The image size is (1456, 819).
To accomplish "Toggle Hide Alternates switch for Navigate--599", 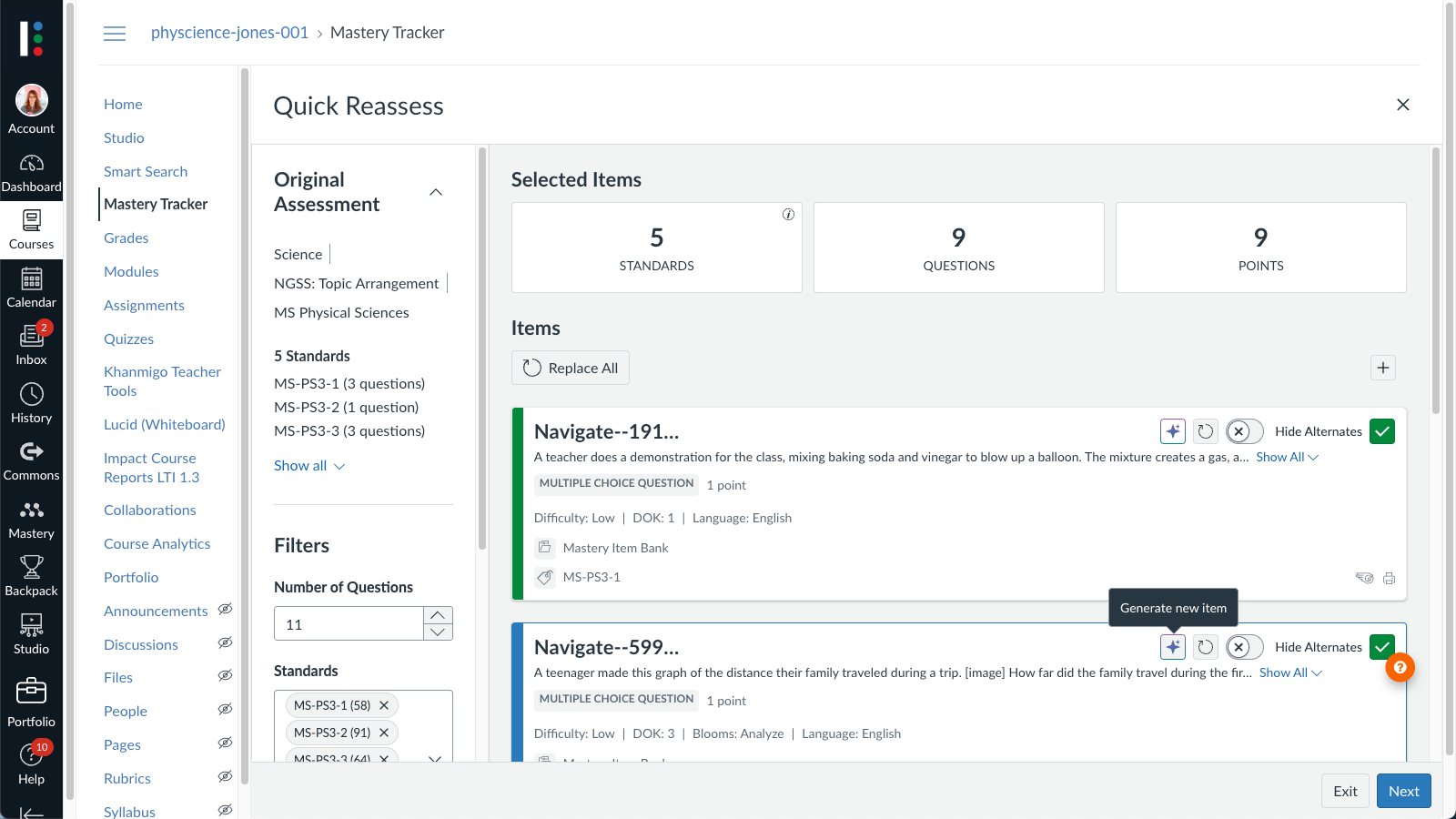I will [x=1244, y=647].
